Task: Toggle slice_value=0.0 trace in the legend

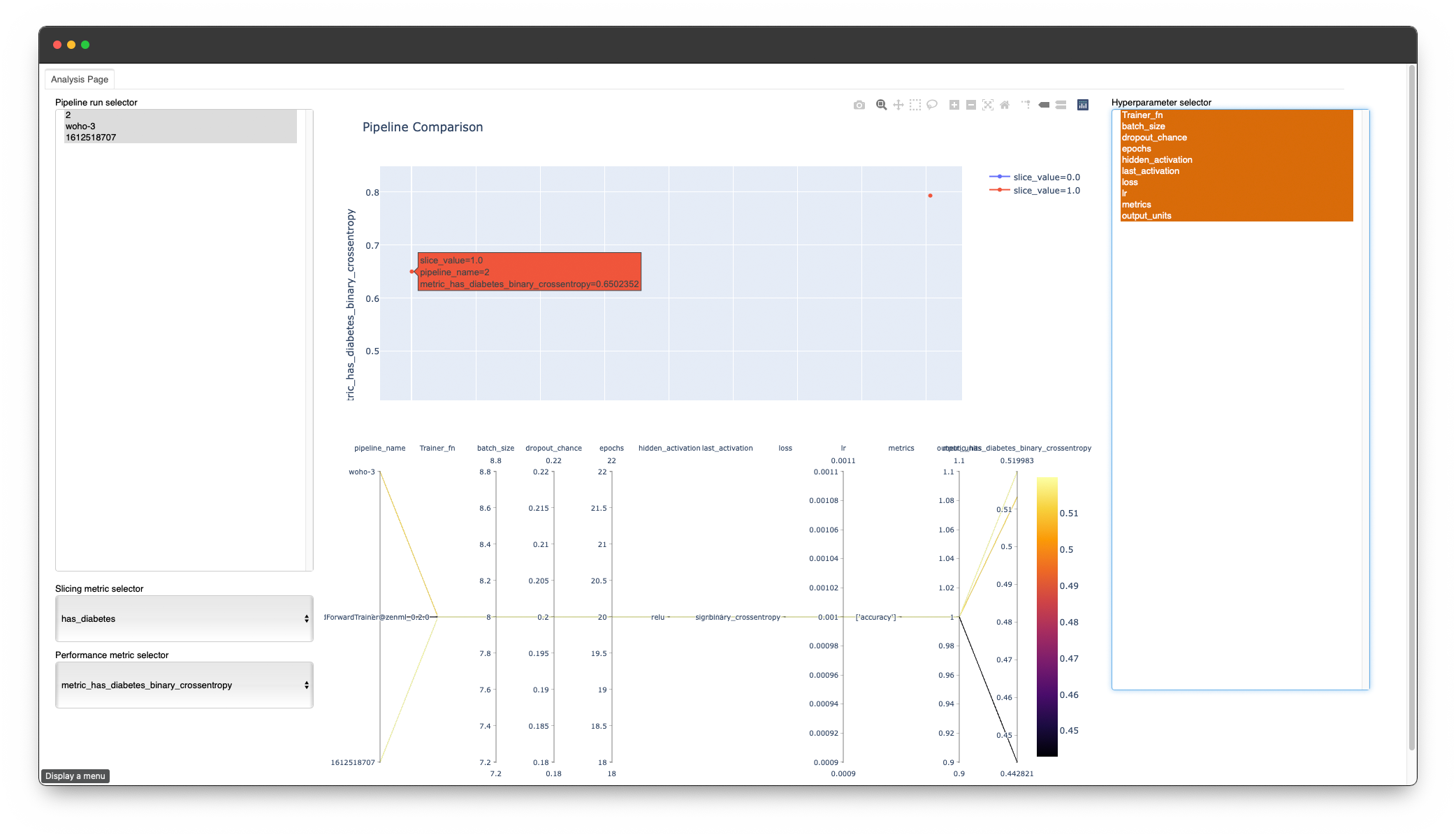Action: click(x=1046, y=177)
